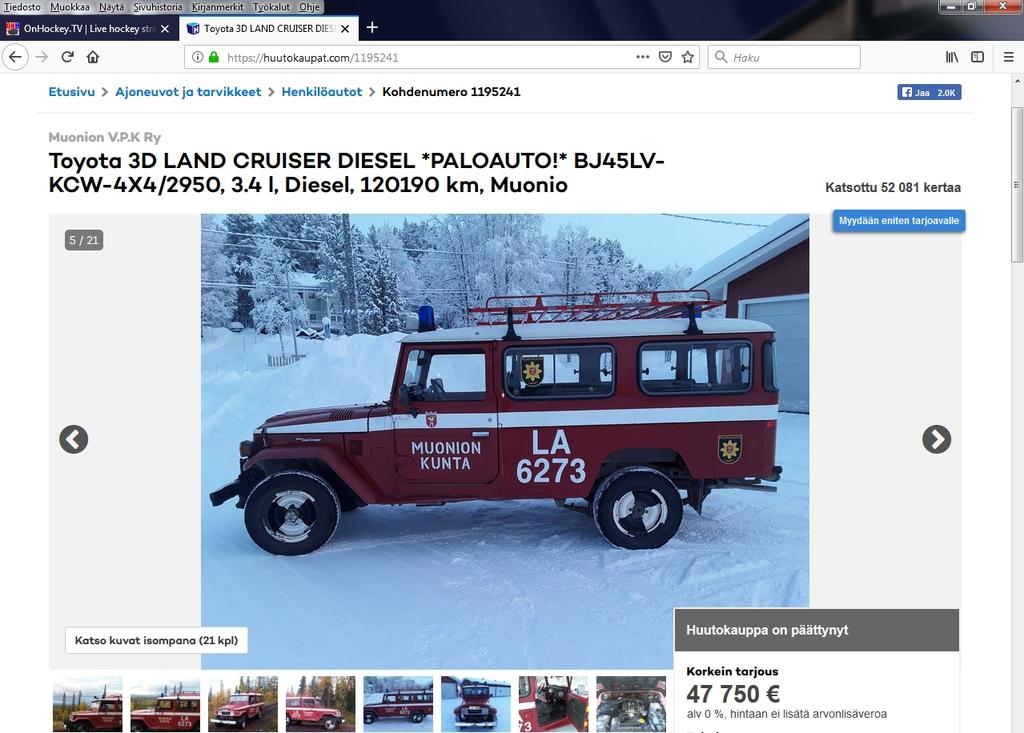Save page to Pocket icon
Viewport: 1024px width, 733px height.
(665, 57)
